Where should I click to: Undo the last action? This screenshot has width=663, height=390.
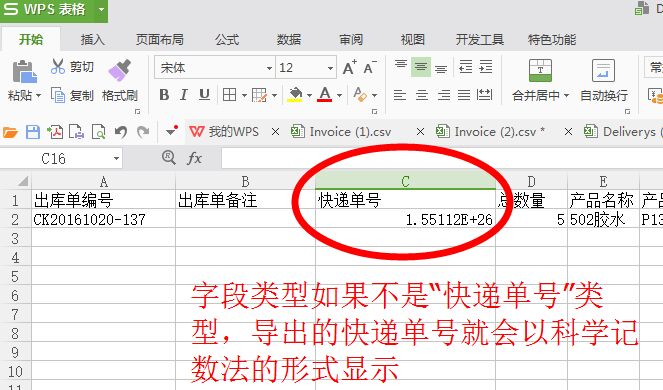pyautogui.click(x=121, y=132)
